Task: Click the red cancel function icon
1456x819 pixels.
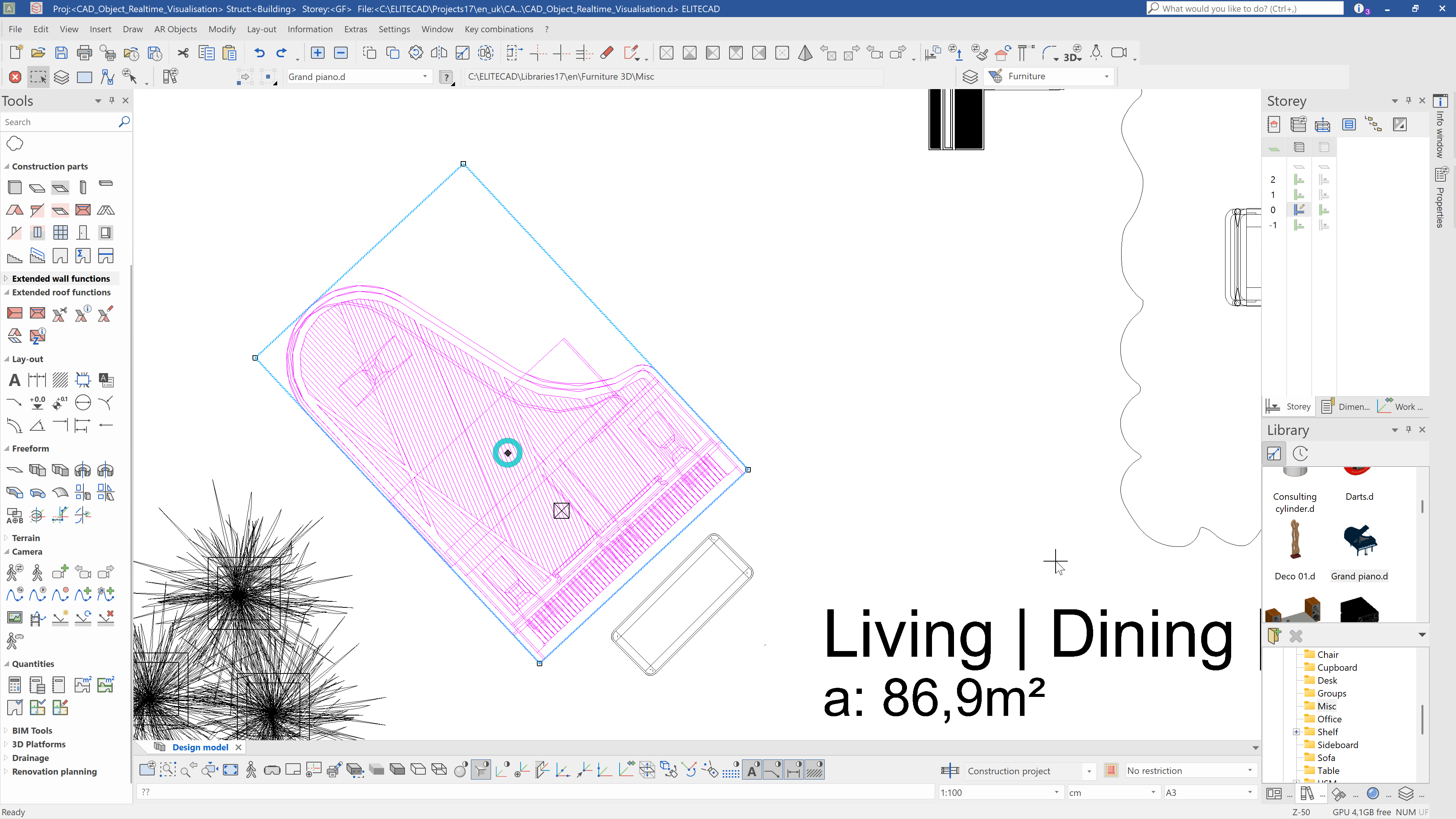Action: tap(15, 77)
